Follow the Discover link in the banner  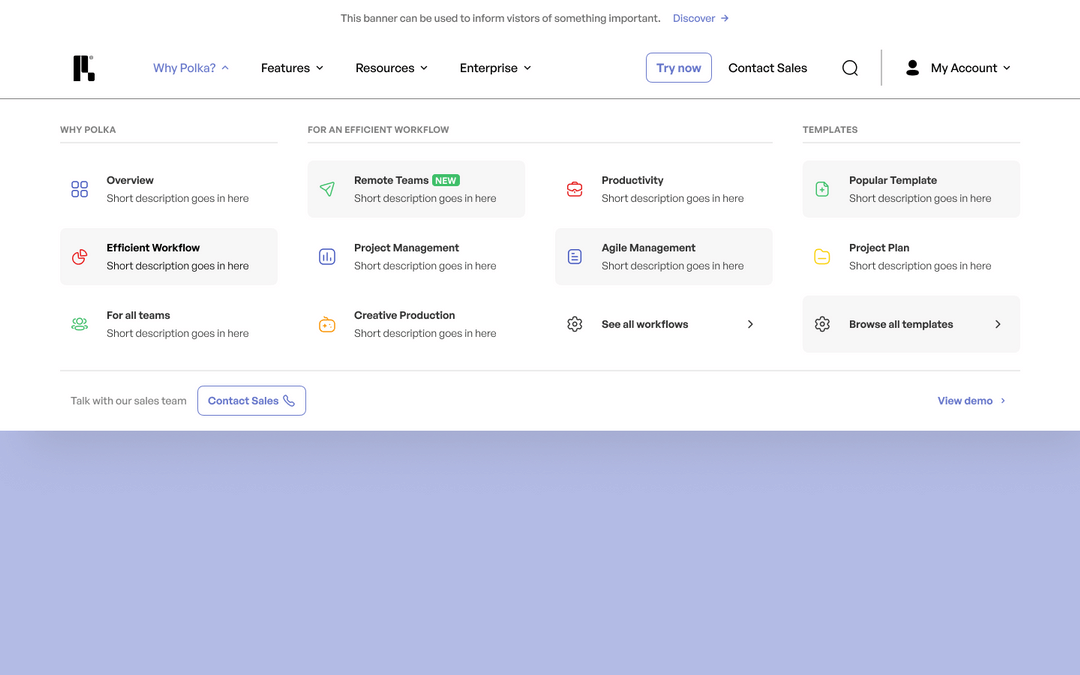694,17
